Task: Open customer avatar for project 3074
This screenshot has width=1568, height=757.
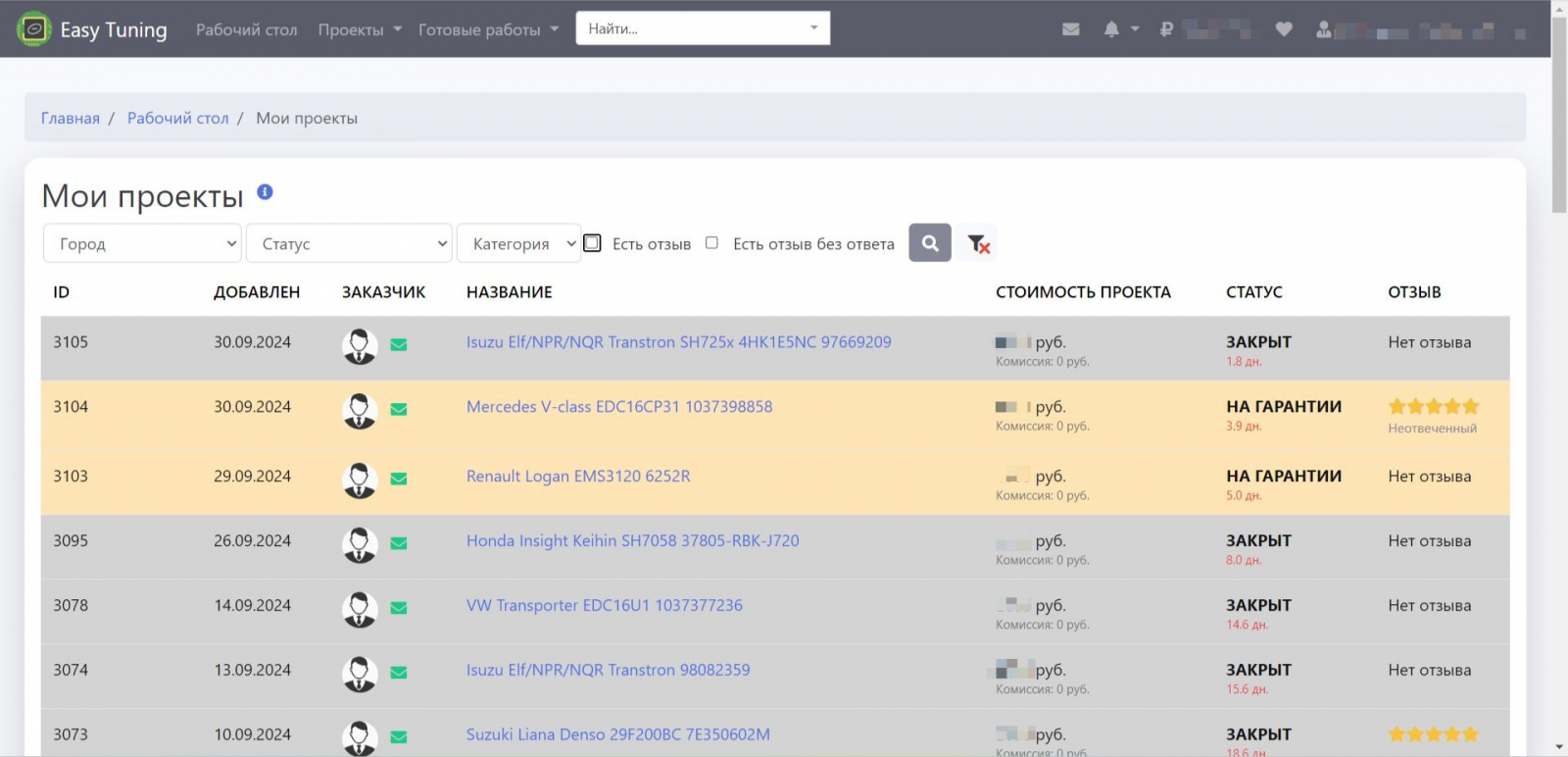Action: click(360, 675)
